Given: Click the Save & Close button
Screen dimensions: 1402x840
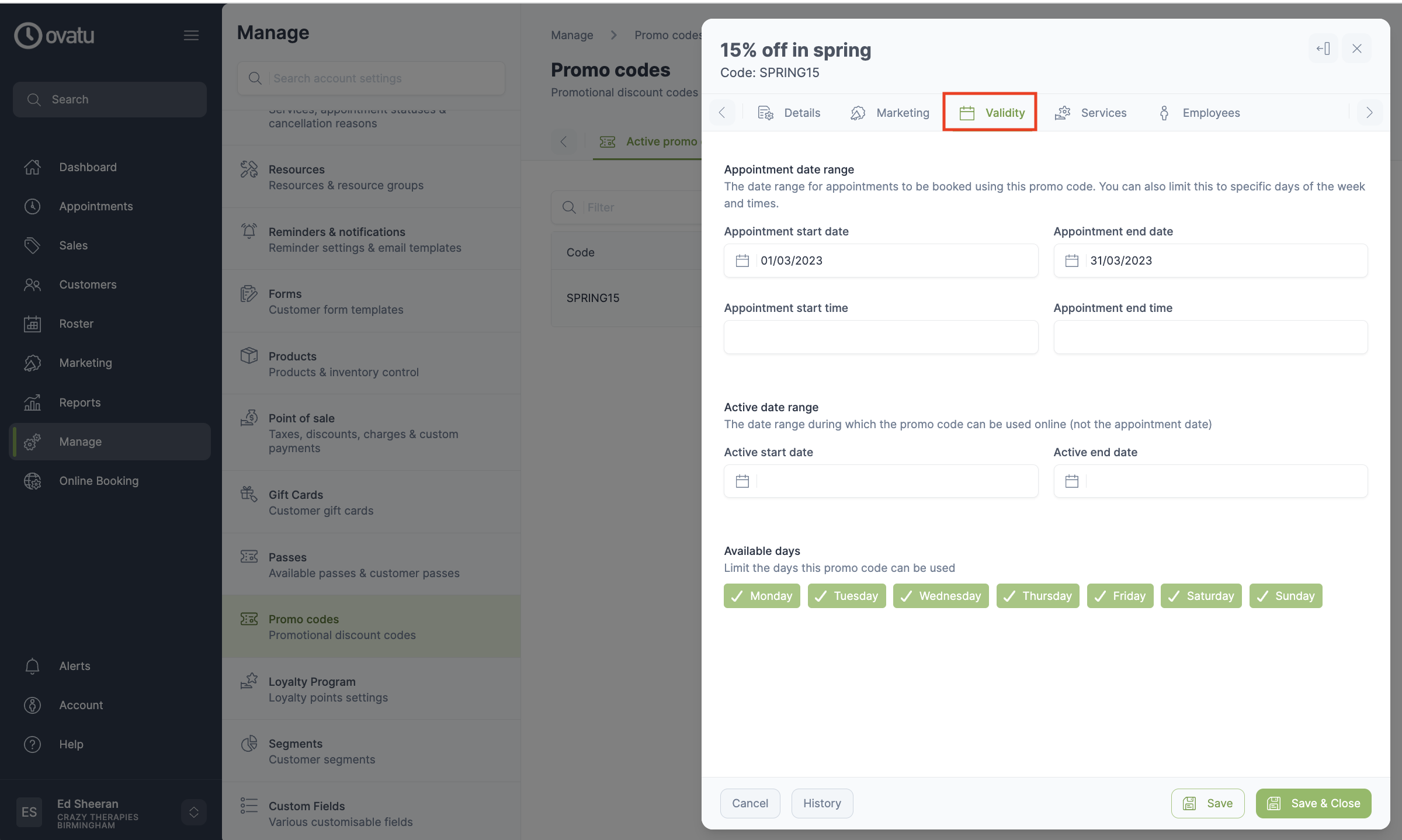Looking at the screenshot, I should tap(1313, 804).
